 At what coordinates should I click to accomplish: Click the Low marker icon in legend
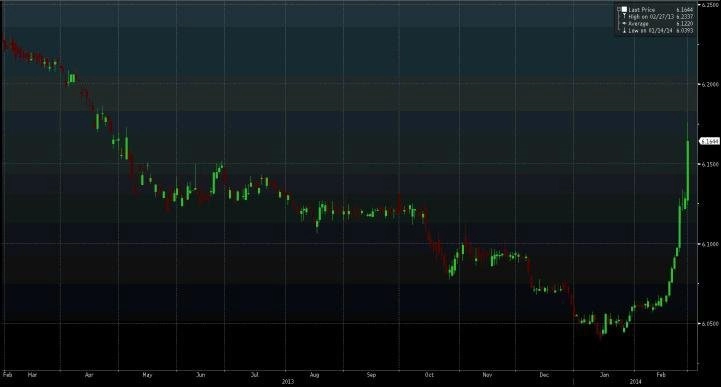point(624,30)
